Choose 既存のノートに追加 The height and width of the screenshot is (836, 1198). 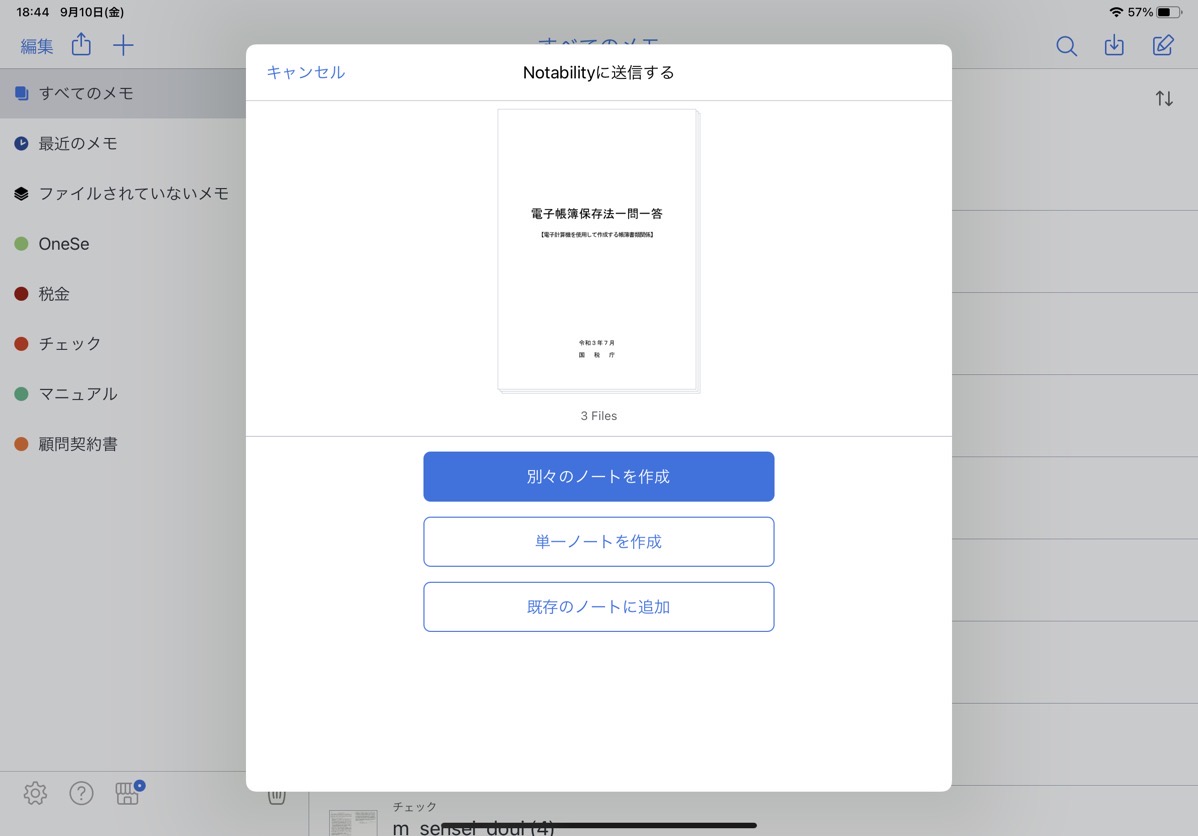click(598, 607)
